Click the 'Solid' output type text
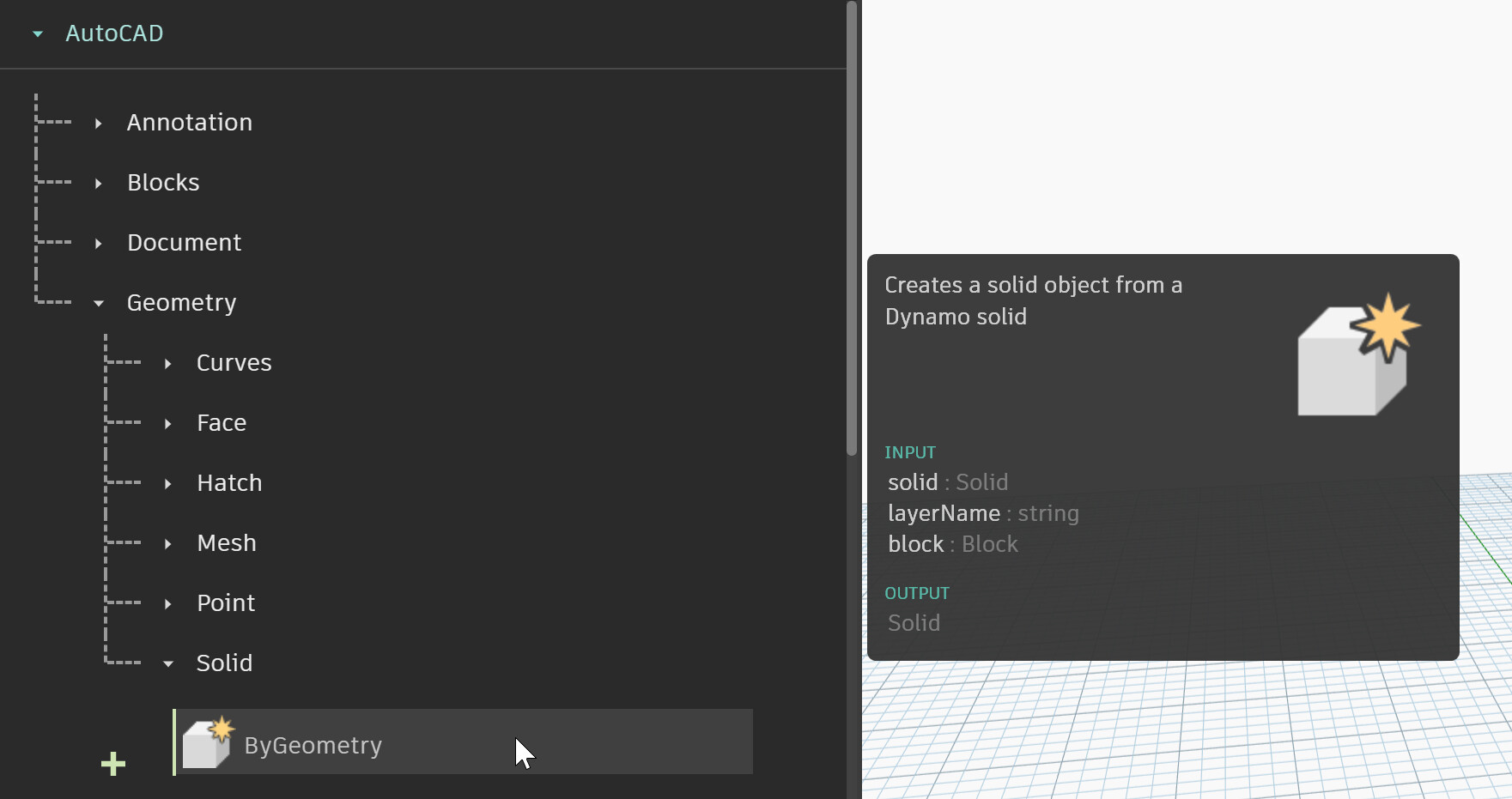 click(914, 623)
